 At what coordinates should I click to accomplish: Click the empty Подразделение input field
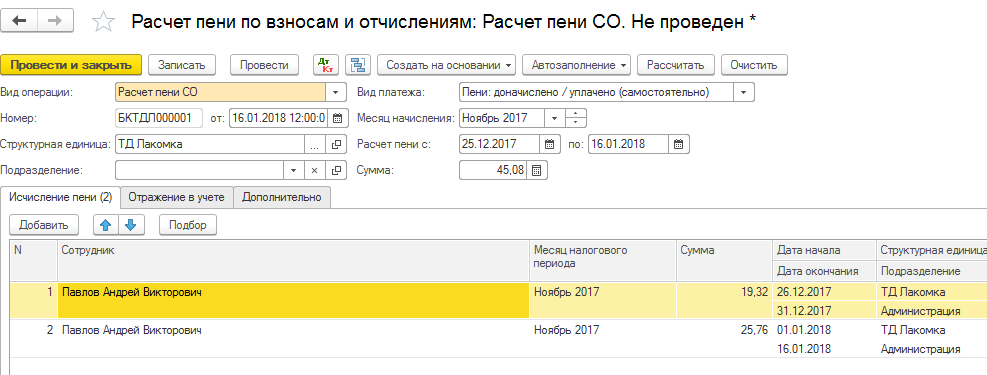pyautogui.click(x=200, y=171)
